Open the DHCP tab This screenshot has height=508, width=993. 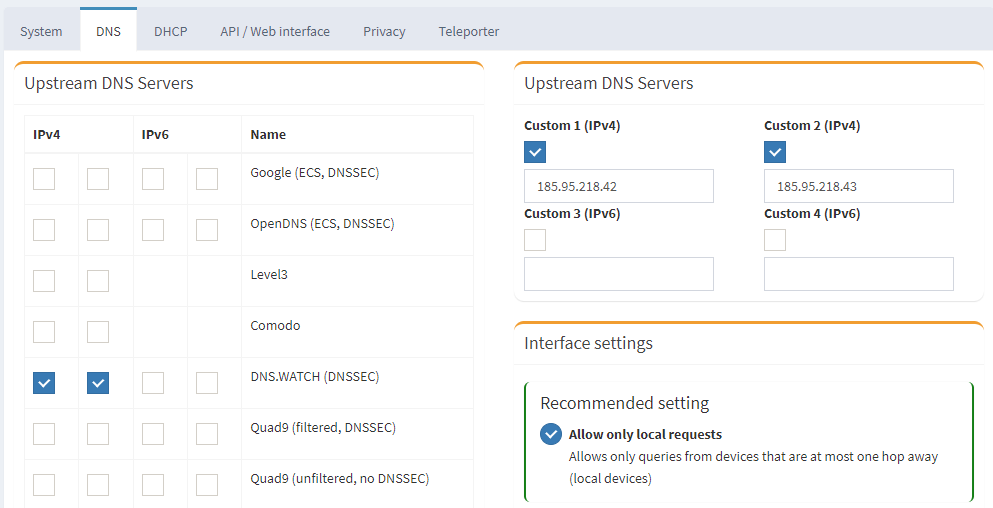tap(170, 31)
